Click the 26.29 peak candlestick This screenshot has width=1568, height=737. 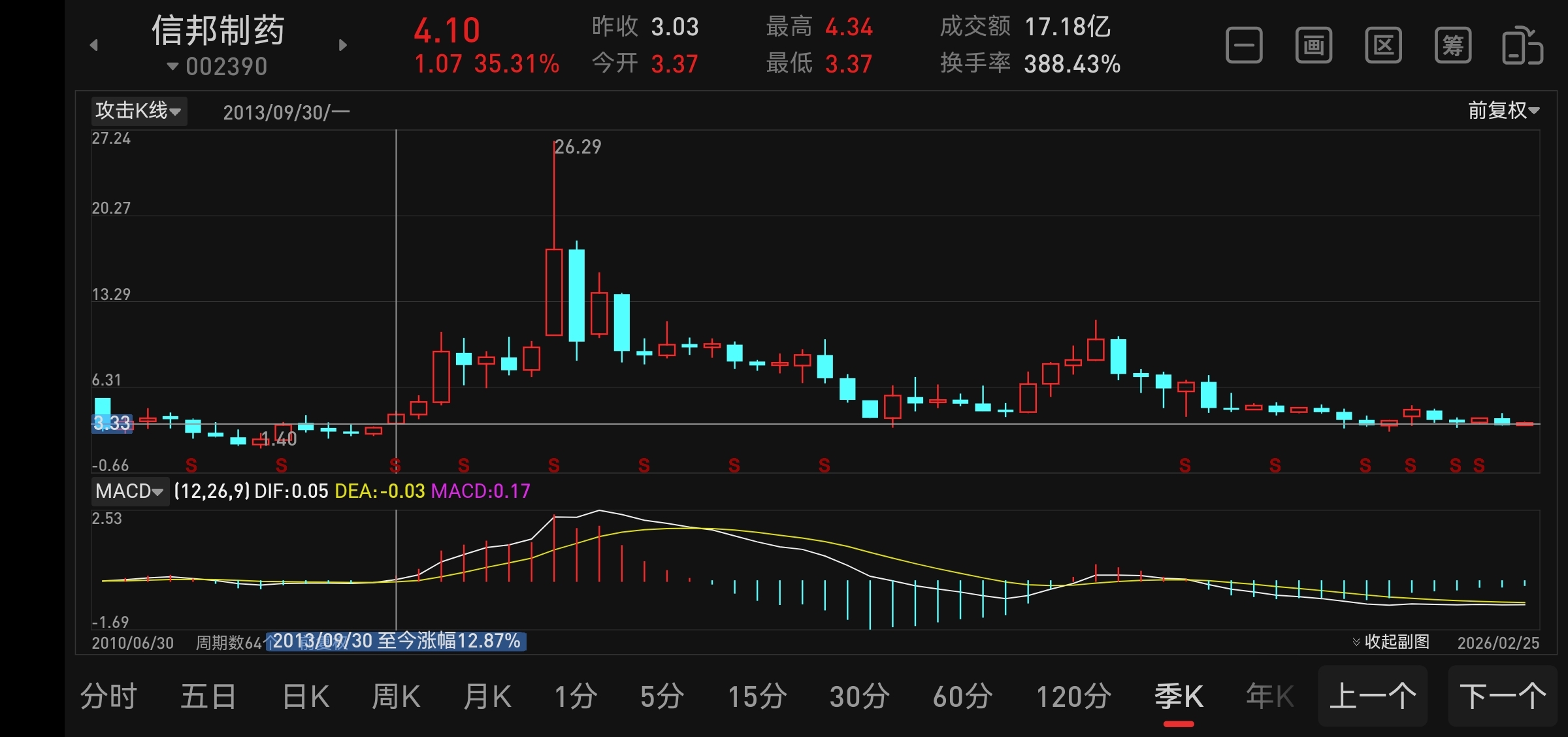click(554, 291)
